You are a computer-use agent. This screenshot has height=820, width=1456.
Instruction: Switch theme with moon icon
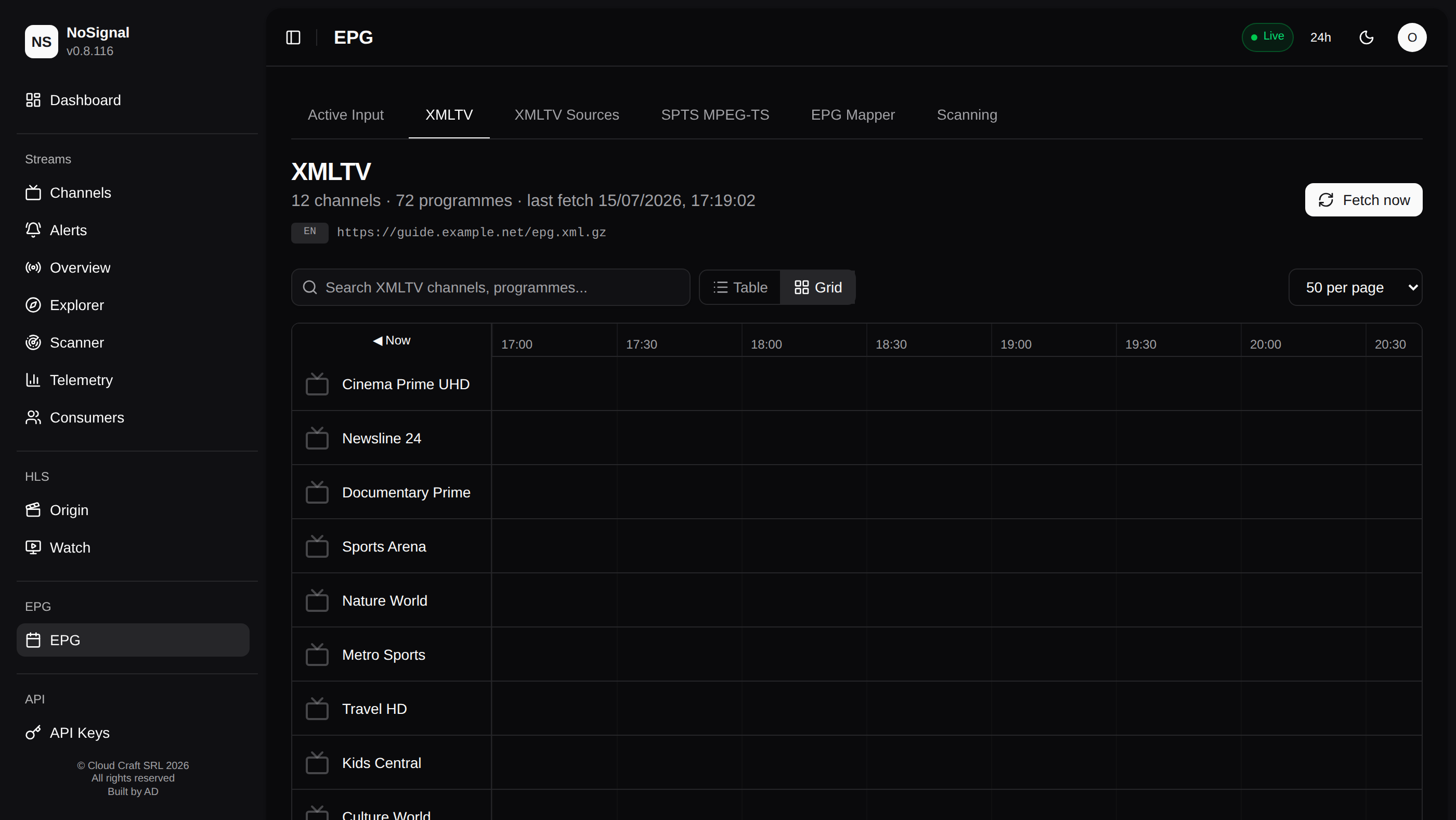[x=1366, y=37]
